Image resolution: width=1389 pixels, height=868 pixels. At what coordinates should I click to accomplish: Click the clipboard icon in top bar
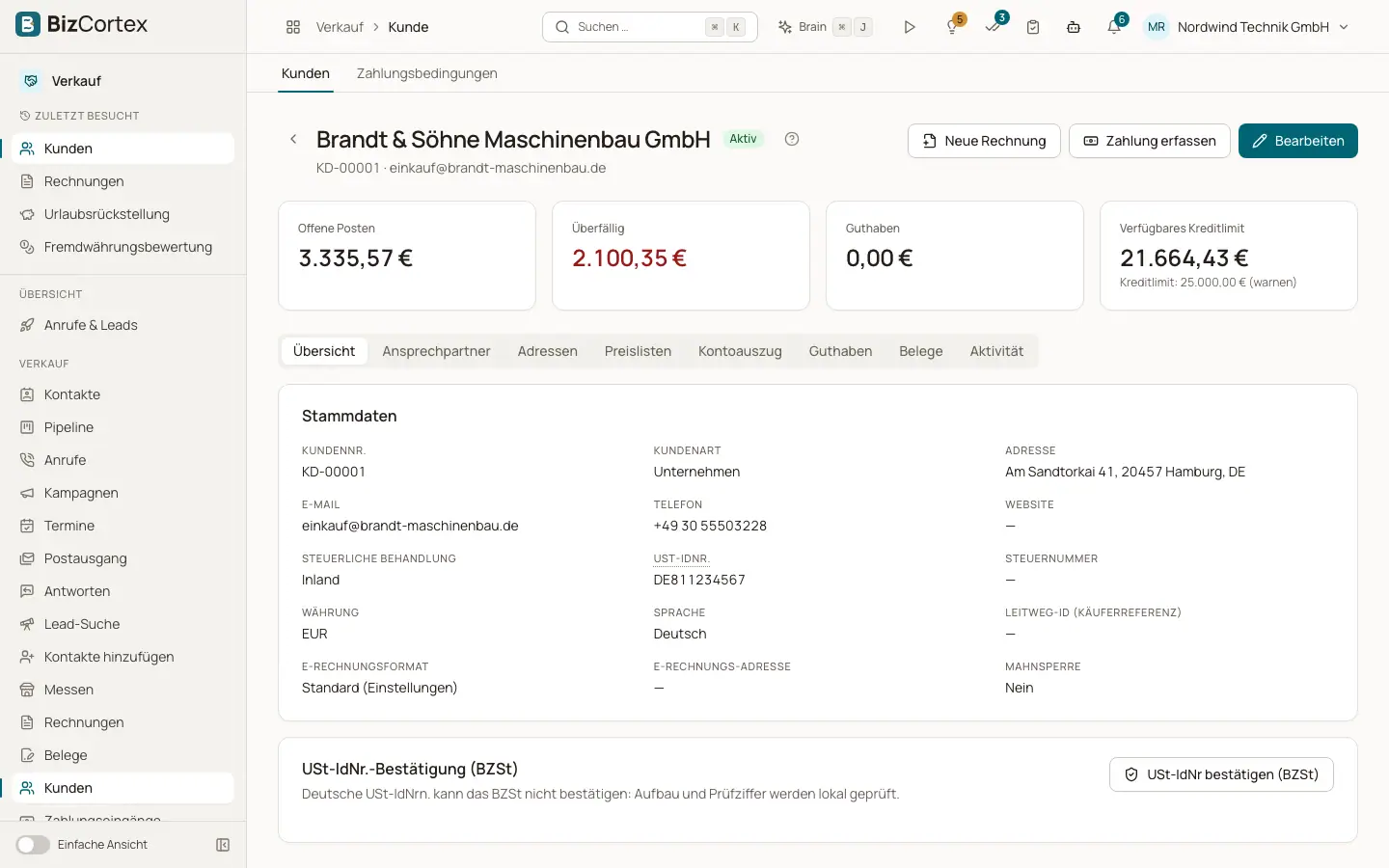pyautogui.click(x=1033, y=27)
